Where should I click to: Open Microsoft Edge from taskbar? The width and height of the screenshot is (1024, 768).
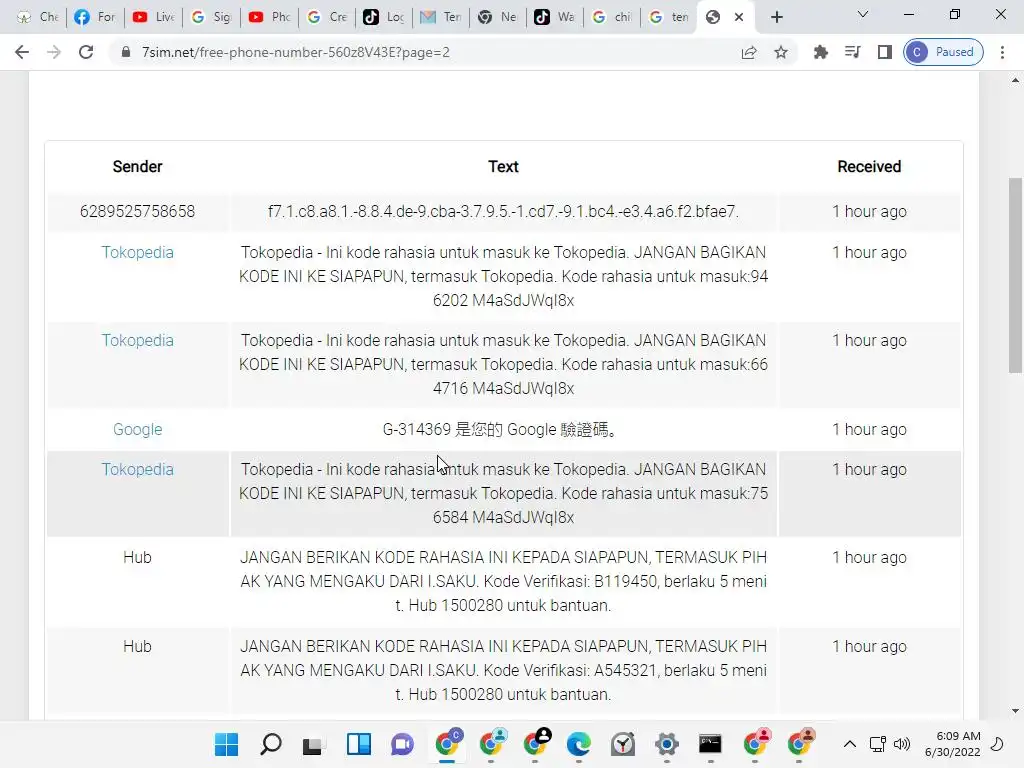pyautogui.click(x=579, y=744)
